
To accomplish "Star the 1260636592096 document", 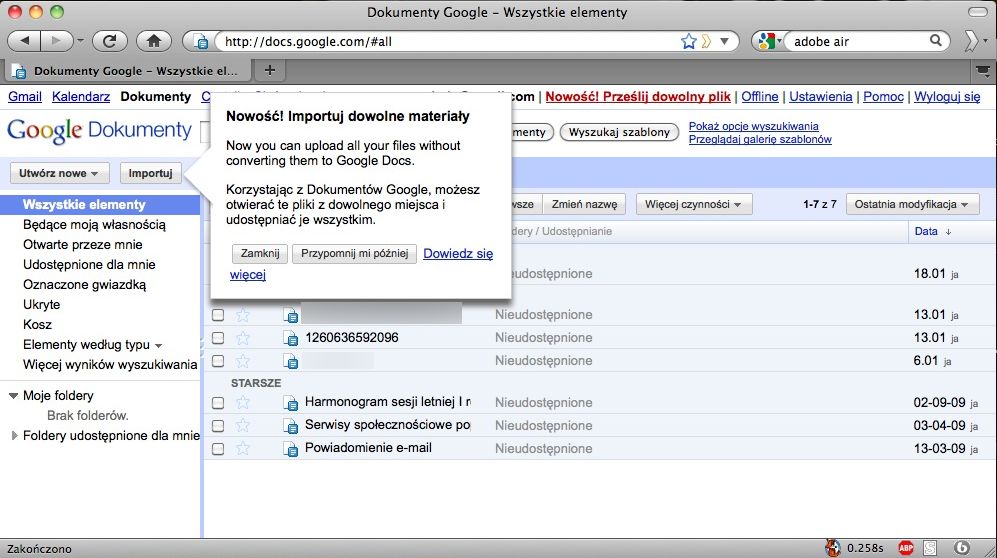I will 243,337.
